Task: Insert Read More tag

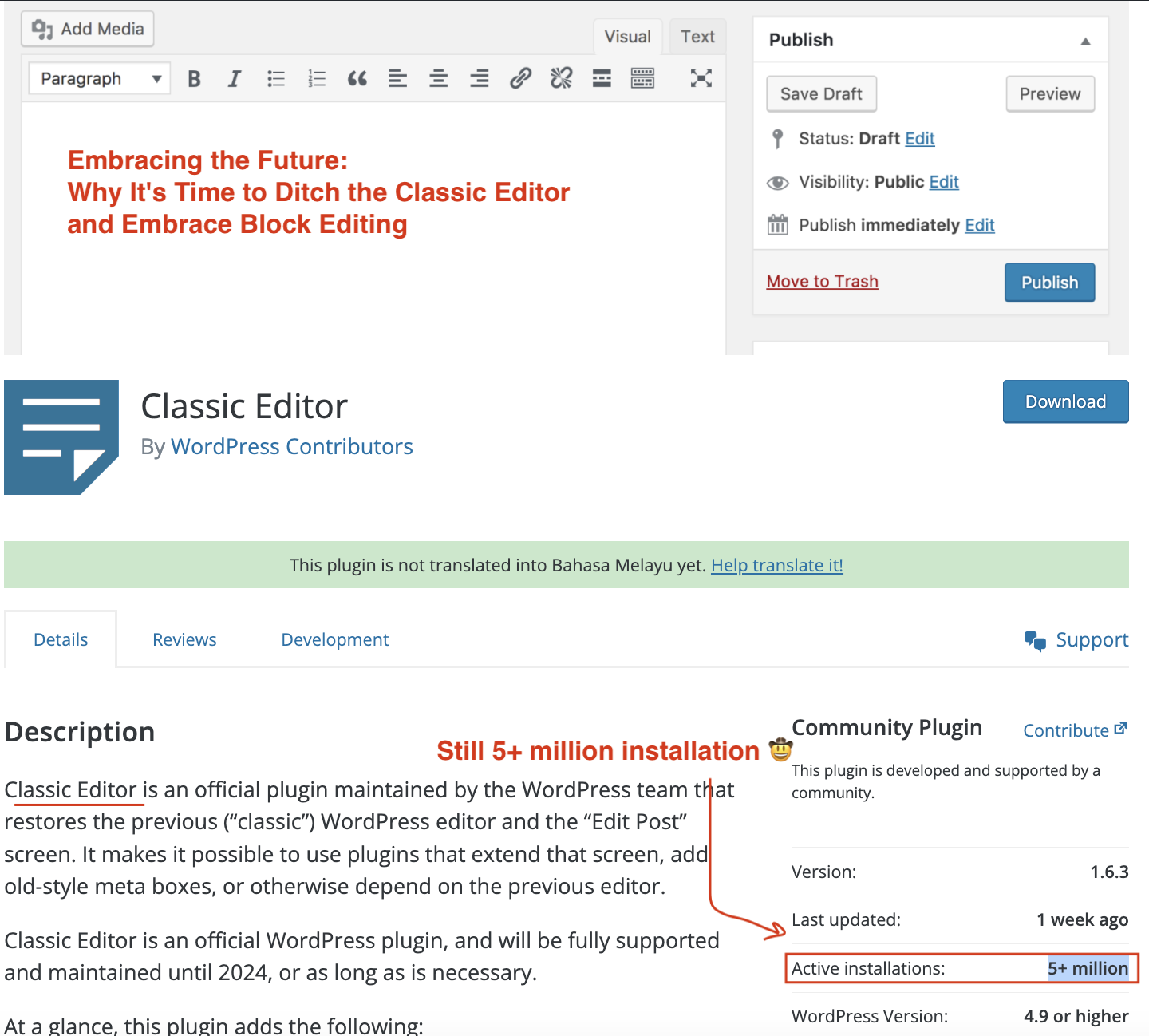Action: 602,78
